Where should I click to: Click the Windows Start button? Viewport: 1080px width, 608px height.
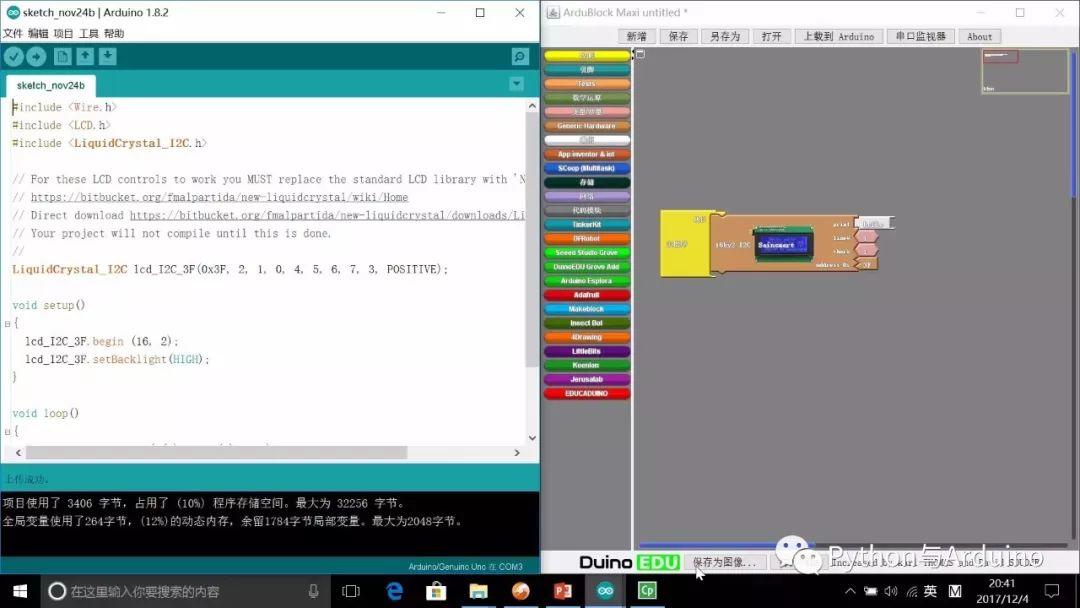pos(20,591)
